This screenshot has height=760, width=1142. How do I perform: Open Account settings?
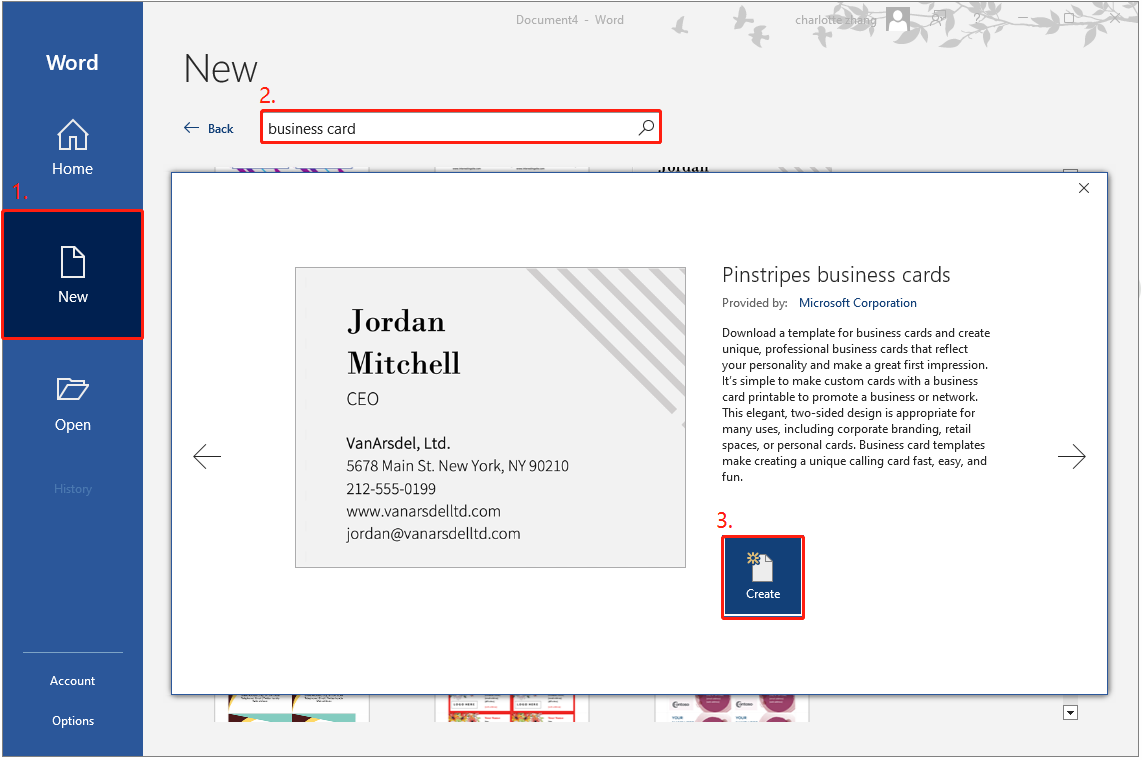click(72, 681)
